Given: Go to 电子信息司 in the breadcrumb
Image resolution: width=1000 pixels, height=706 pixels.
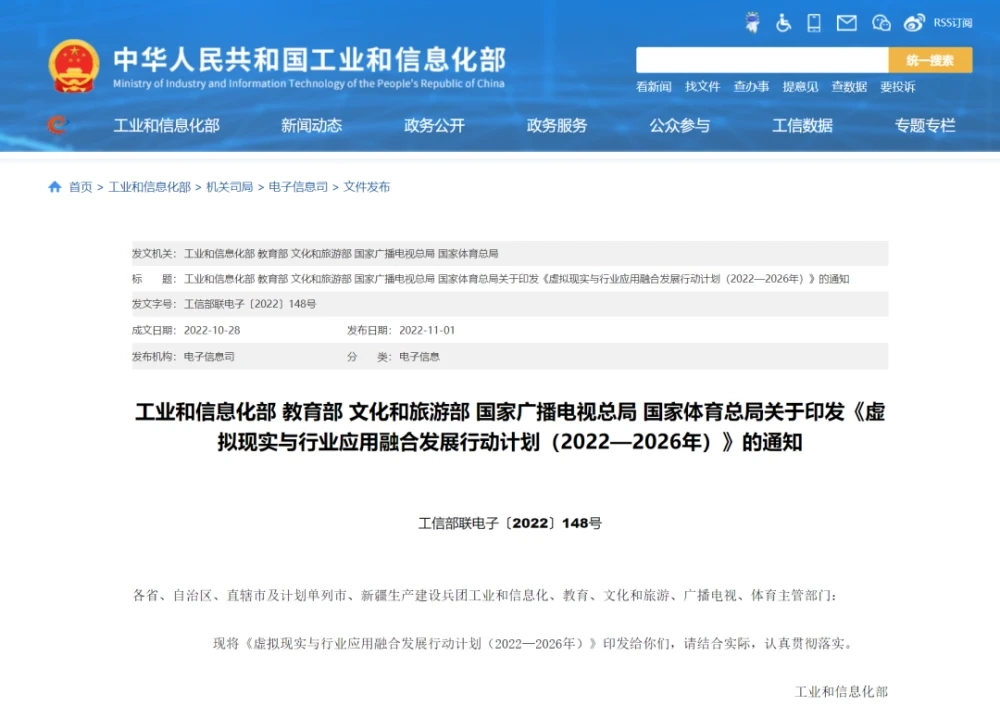Looking at the screenshot, I should click(x=298, y=187).
